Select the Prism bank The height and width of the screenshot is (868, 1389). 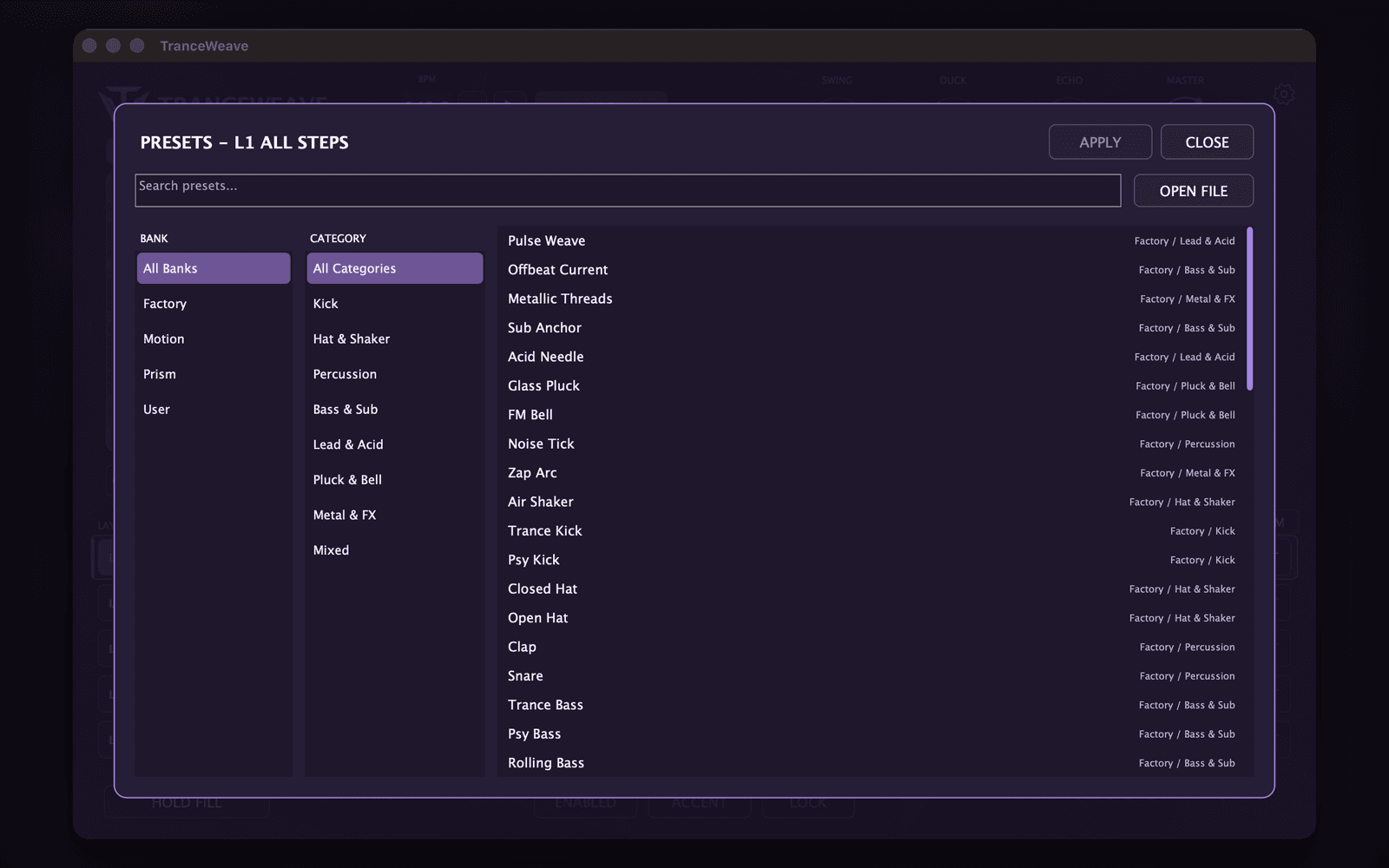point(214,374)
